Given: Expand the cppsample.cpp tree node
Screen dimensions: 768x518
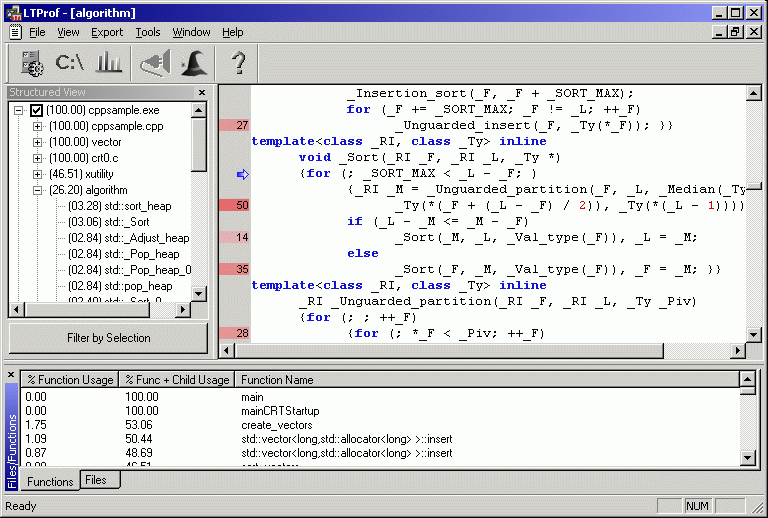Looking at the screenshot, I should pyautogui.click(x=38, y=126).
